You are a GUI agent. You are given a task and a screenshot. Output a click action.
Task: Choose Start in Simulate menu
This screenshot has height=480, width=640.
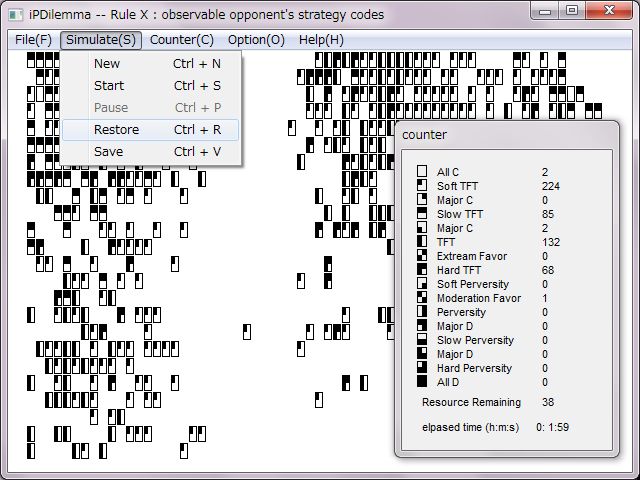coord(150,86)
